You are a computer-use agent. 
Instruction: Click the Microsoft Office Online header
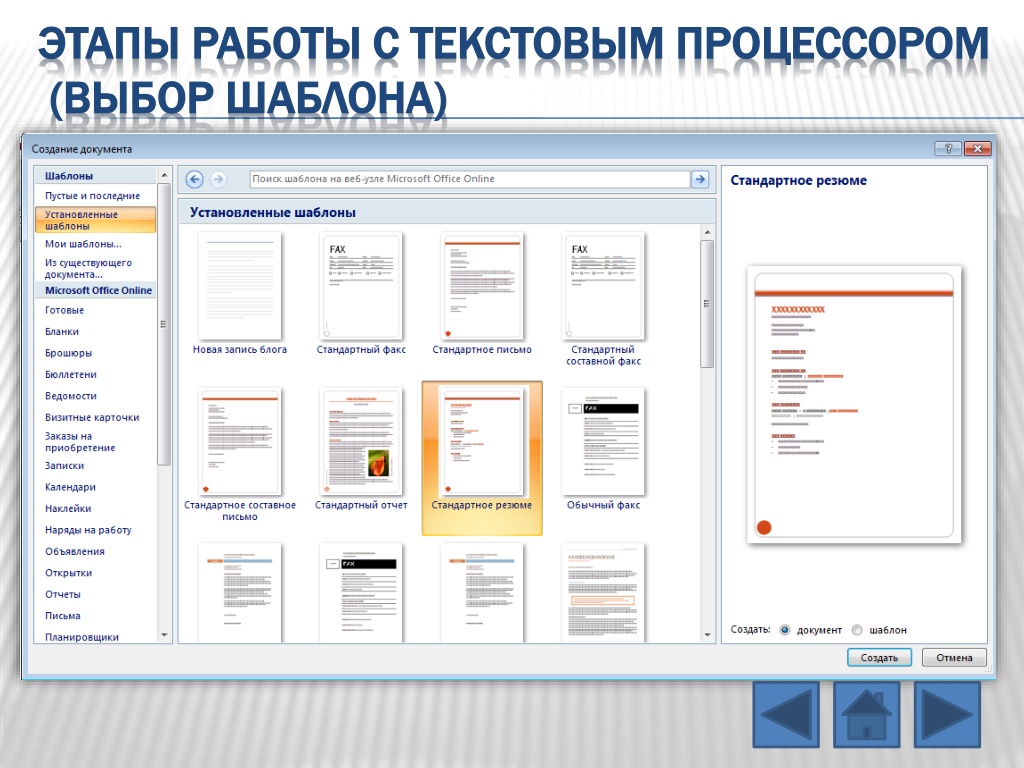coord(98,291)
